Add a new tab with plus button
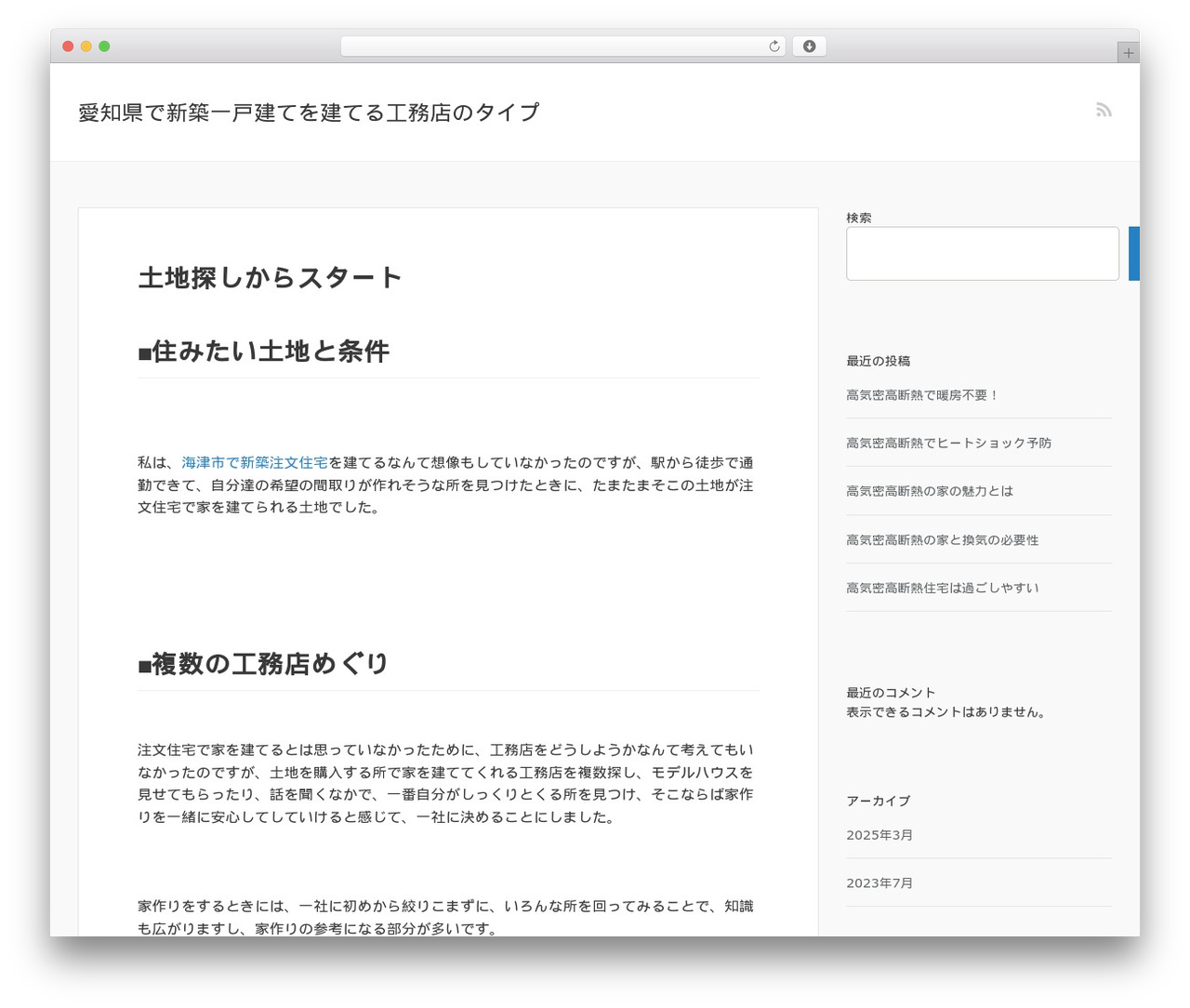Image resolution: width=1190 pixels, height=1008 pixels. (1128, 53)
